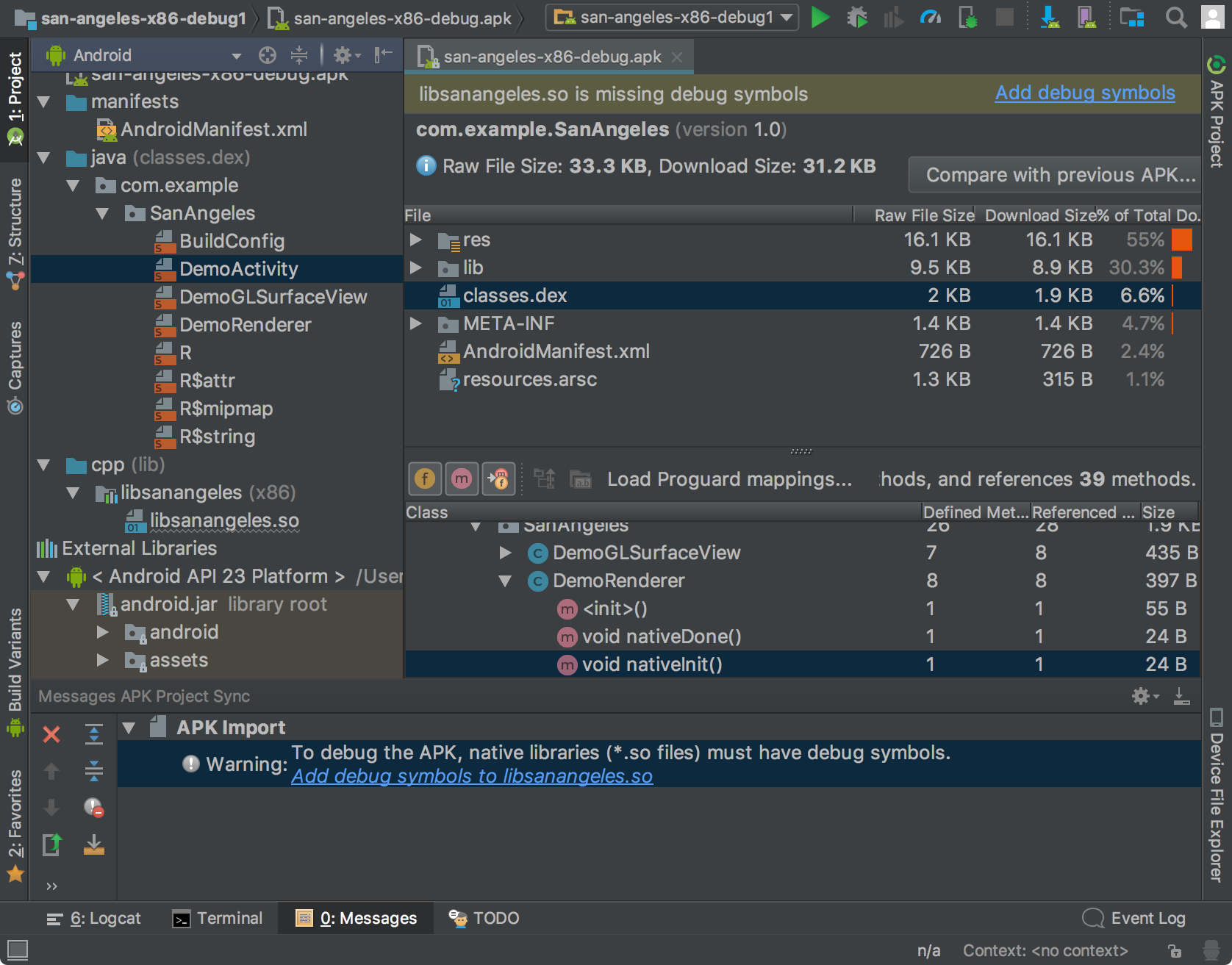This screenshot has width=1232, height=965.
Task: Click Add debug symbols link
Action: coord(1085,93)
